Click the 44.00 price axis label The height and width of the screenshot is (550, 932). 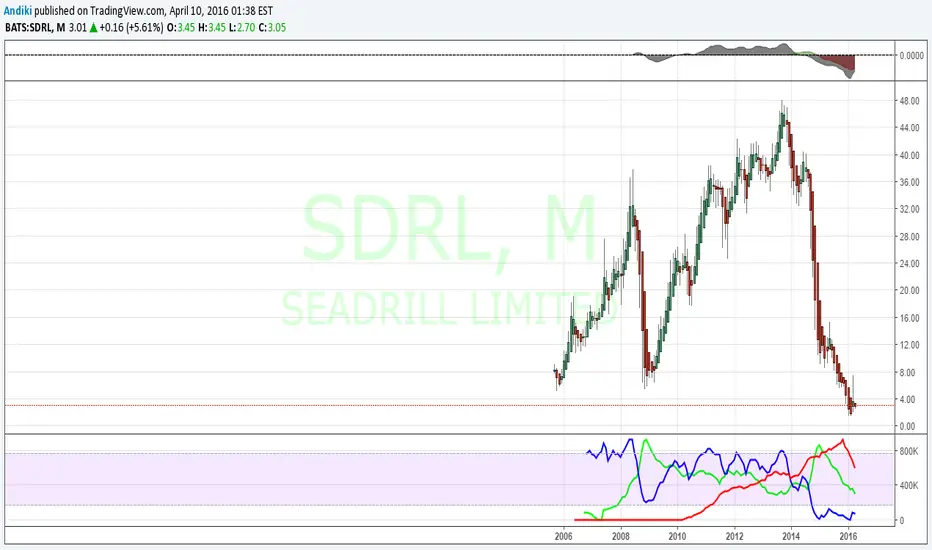point(909,128)
